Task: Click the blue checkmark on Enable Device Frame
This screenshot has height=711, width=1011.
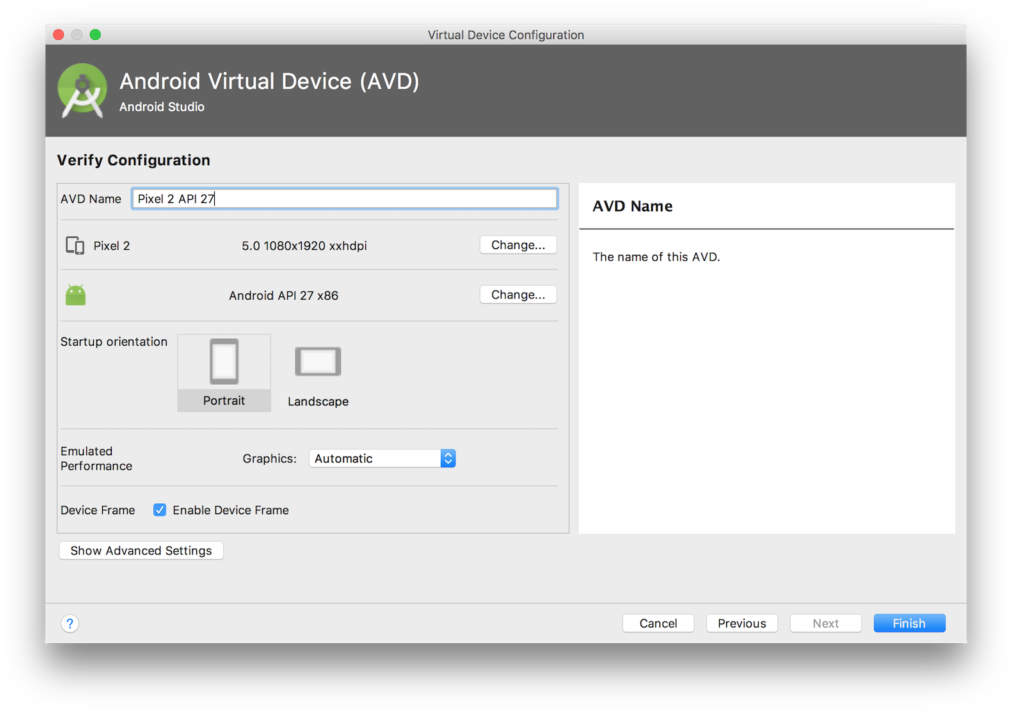Action: tap(159, 509)
